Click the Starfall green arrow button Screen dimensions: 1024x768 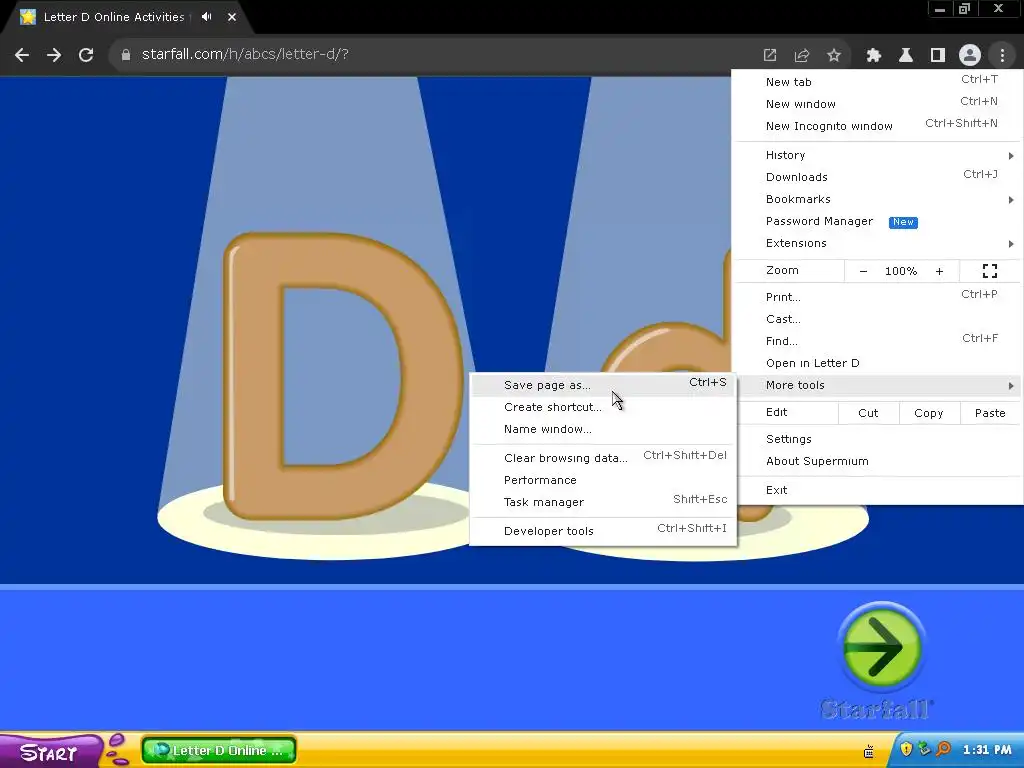click(x=882, y=647)
